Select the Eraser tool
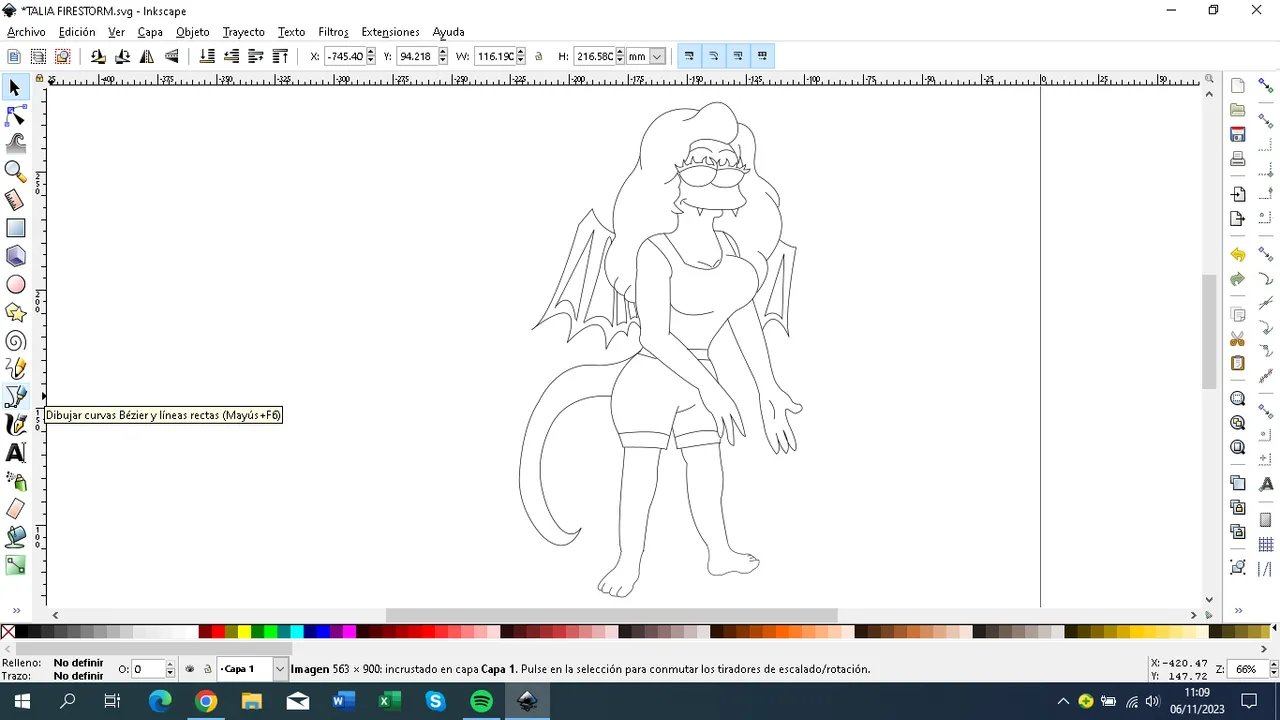This screenshot has width=1280, height=720. click(x=15, y=509)
